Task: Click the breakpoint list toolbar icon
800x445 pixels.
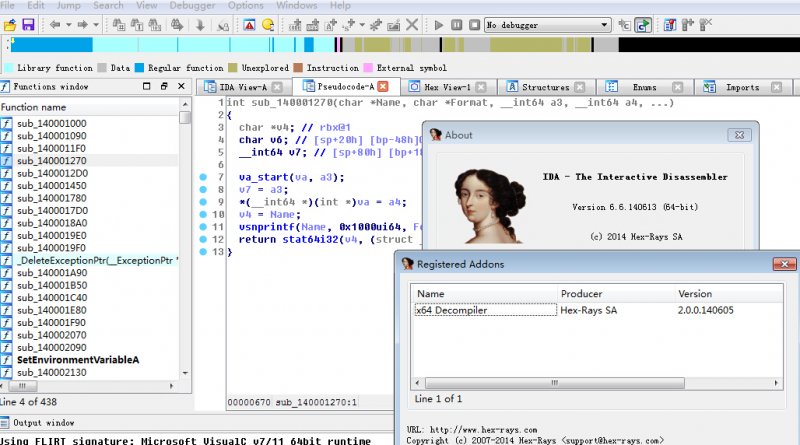Action: tap(669, 24)
